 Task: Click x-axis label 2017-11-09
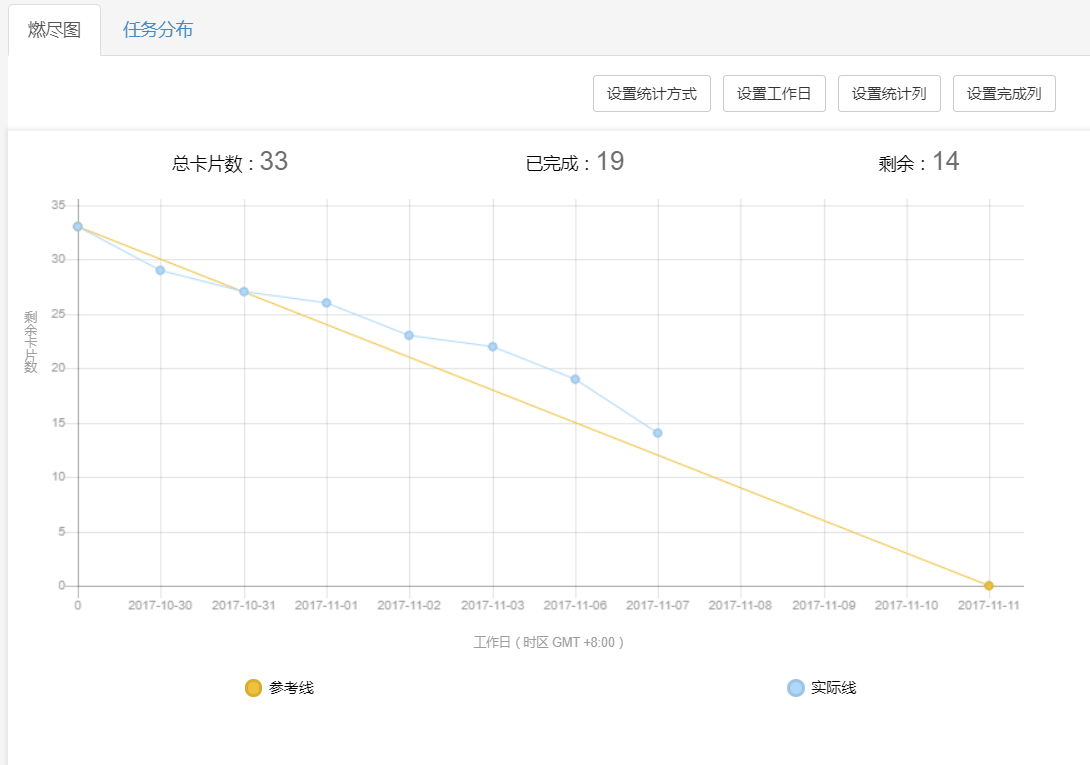click(824, 606)
